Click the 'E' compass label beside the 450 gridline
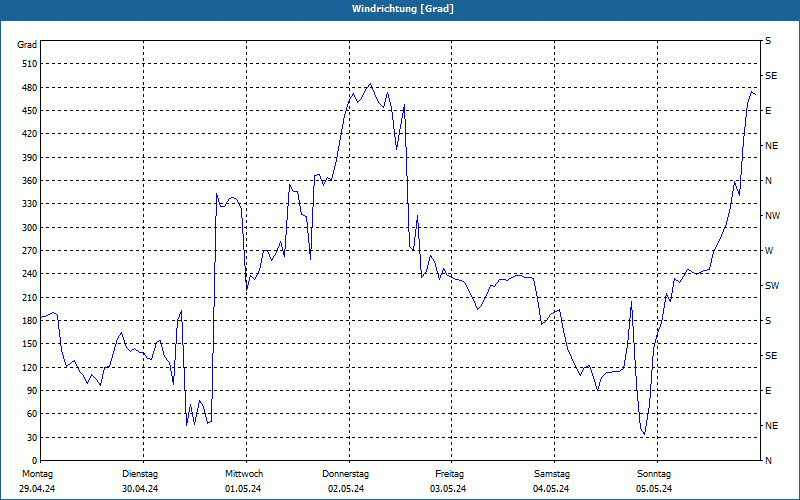800x500 pixels. click(768, 111)
